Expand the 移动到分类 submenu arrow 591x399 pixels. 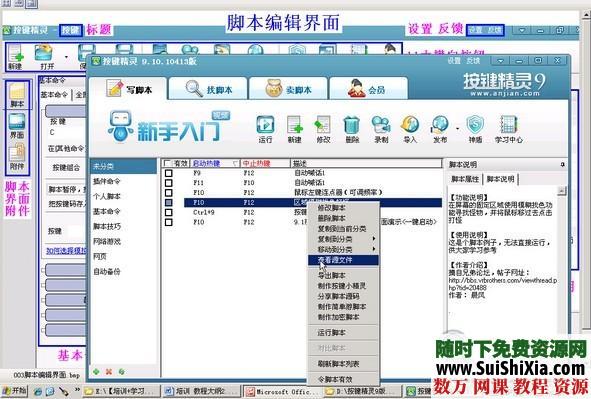pos(374,249)
